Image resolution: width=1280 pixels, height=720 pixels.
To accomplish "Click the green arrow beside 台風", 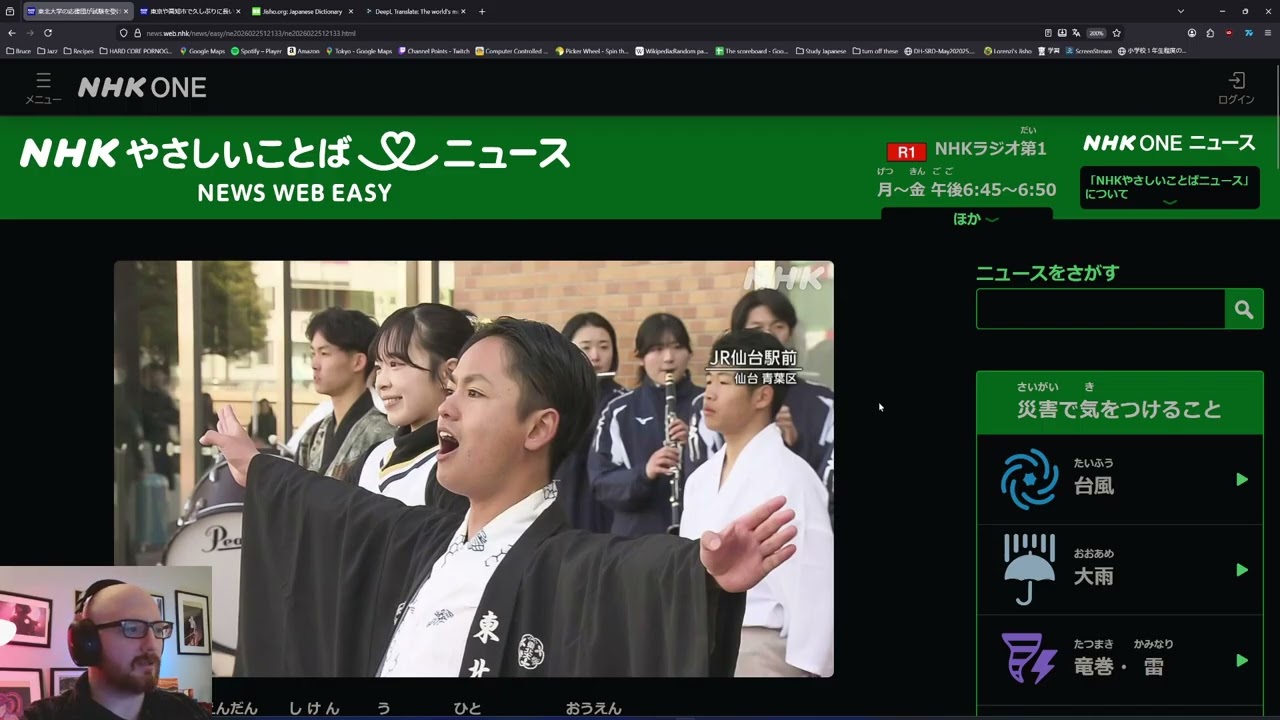I will coord(1242,480).
